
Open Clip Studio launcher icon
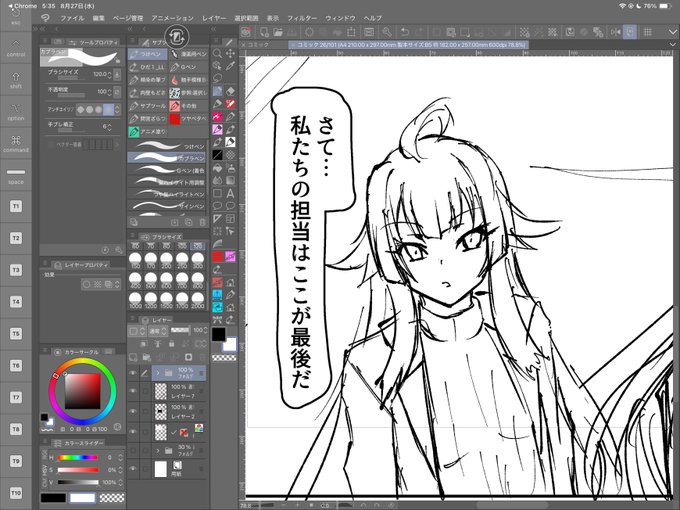click(x=247, y=32)
